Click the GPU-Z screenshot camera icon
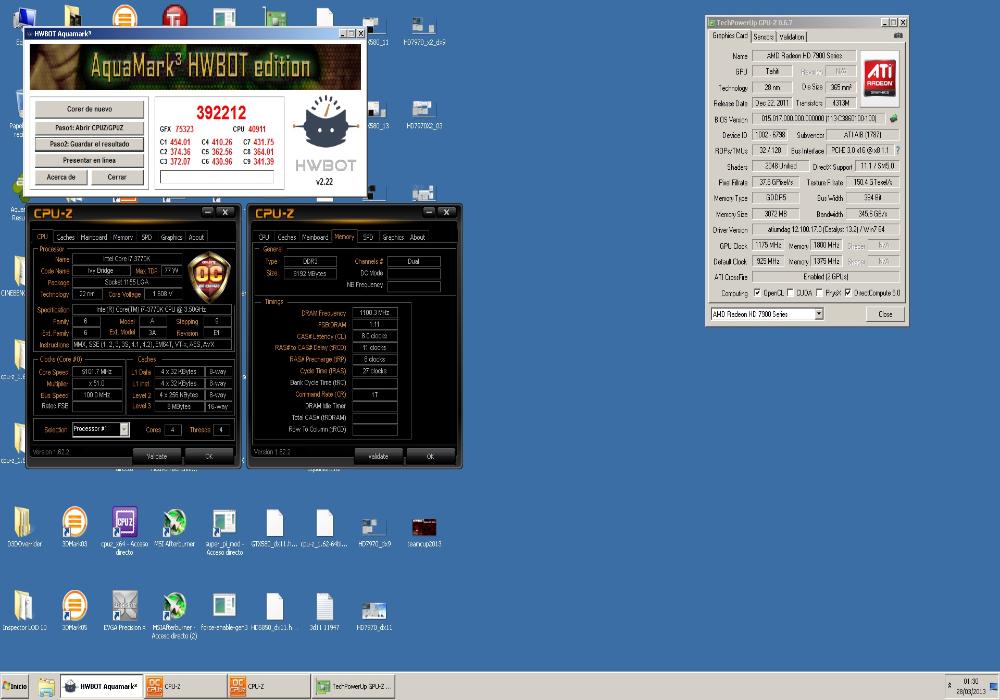Image resolution: width=1000 pixels, height=700 pixels. (x=898, y=36)
